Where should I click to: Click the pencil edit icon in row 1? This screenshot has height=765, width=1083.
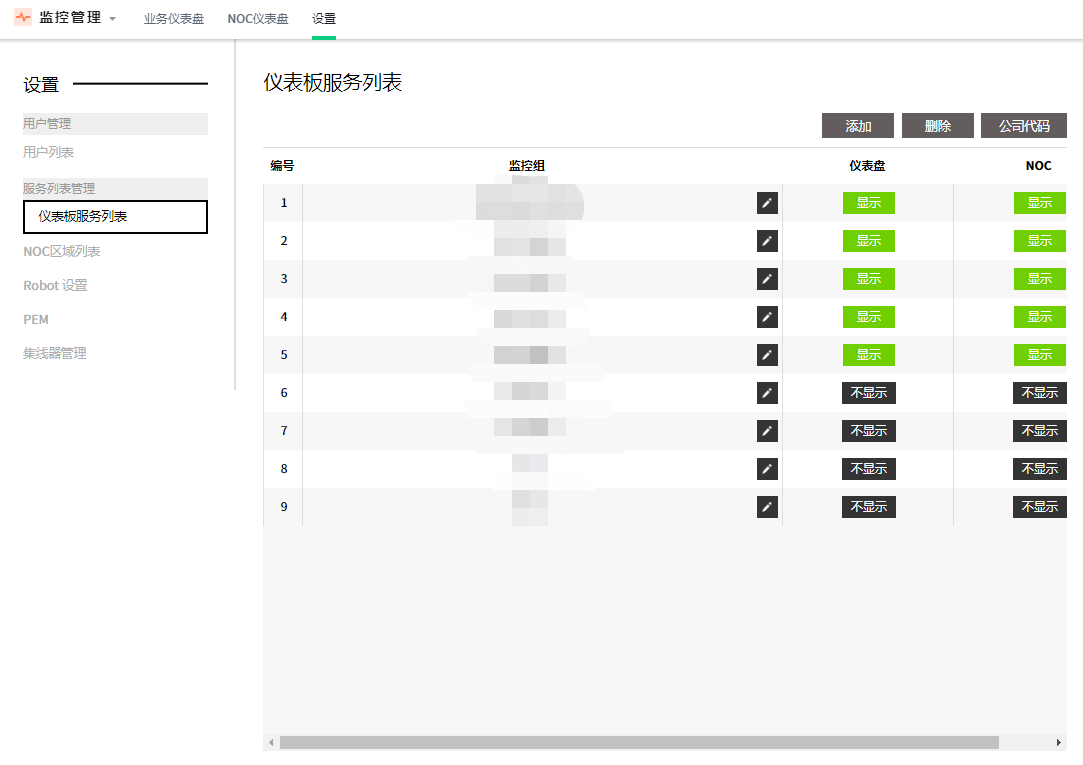coord(767,203)
